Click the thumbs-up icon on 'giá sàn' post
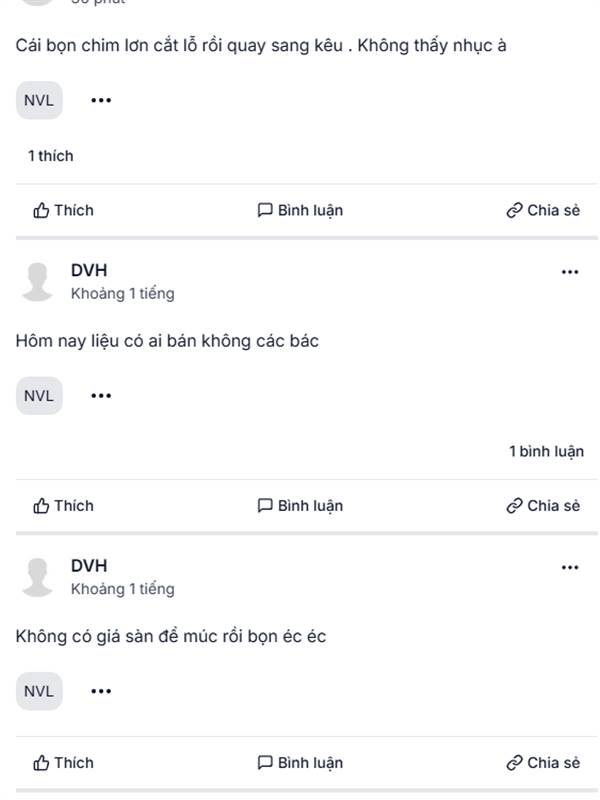Screen dimensions: 600x800 pos(42,763)
